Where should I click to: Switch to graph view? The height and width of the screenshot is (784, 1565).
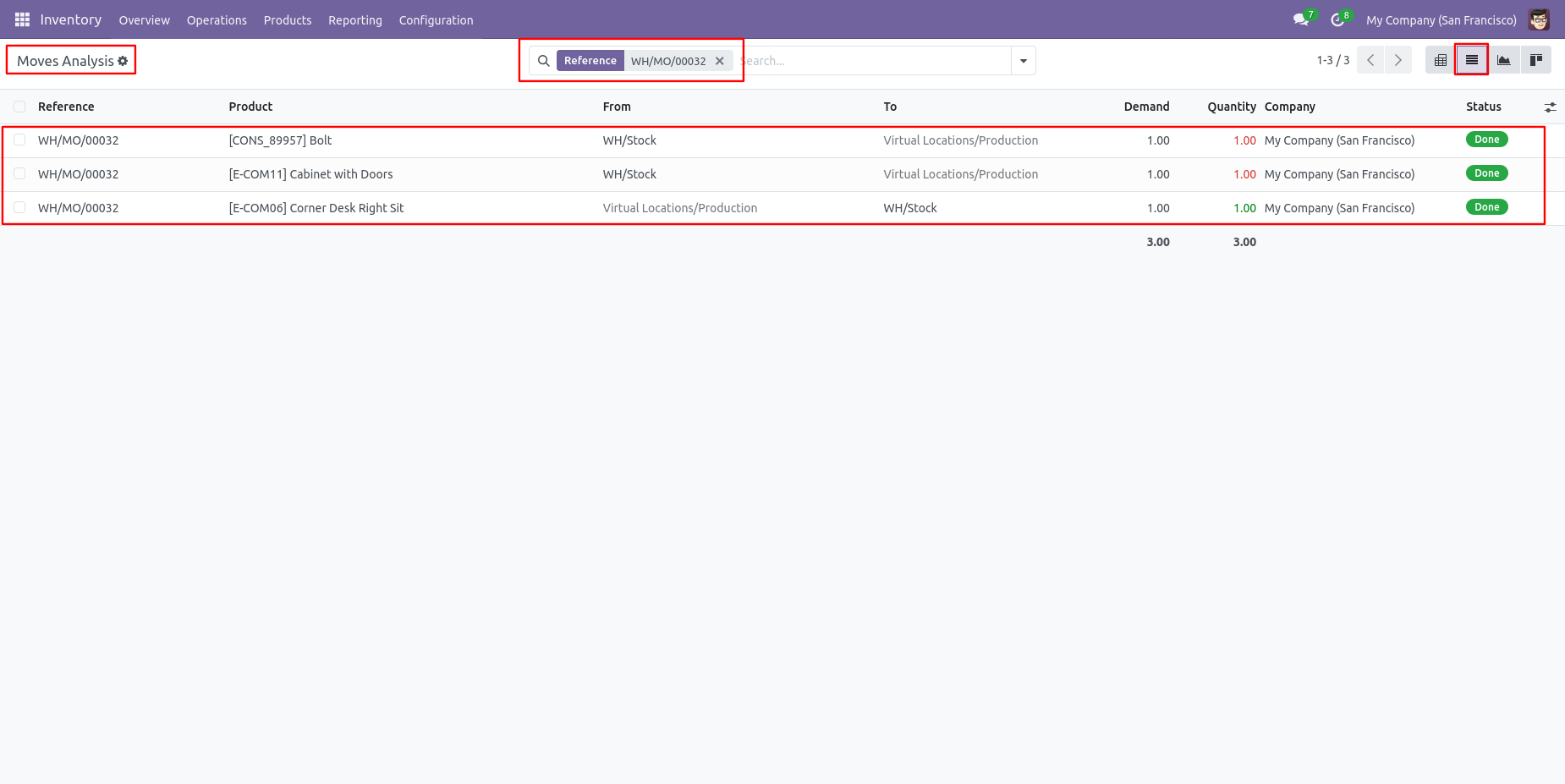[1504, 61]
